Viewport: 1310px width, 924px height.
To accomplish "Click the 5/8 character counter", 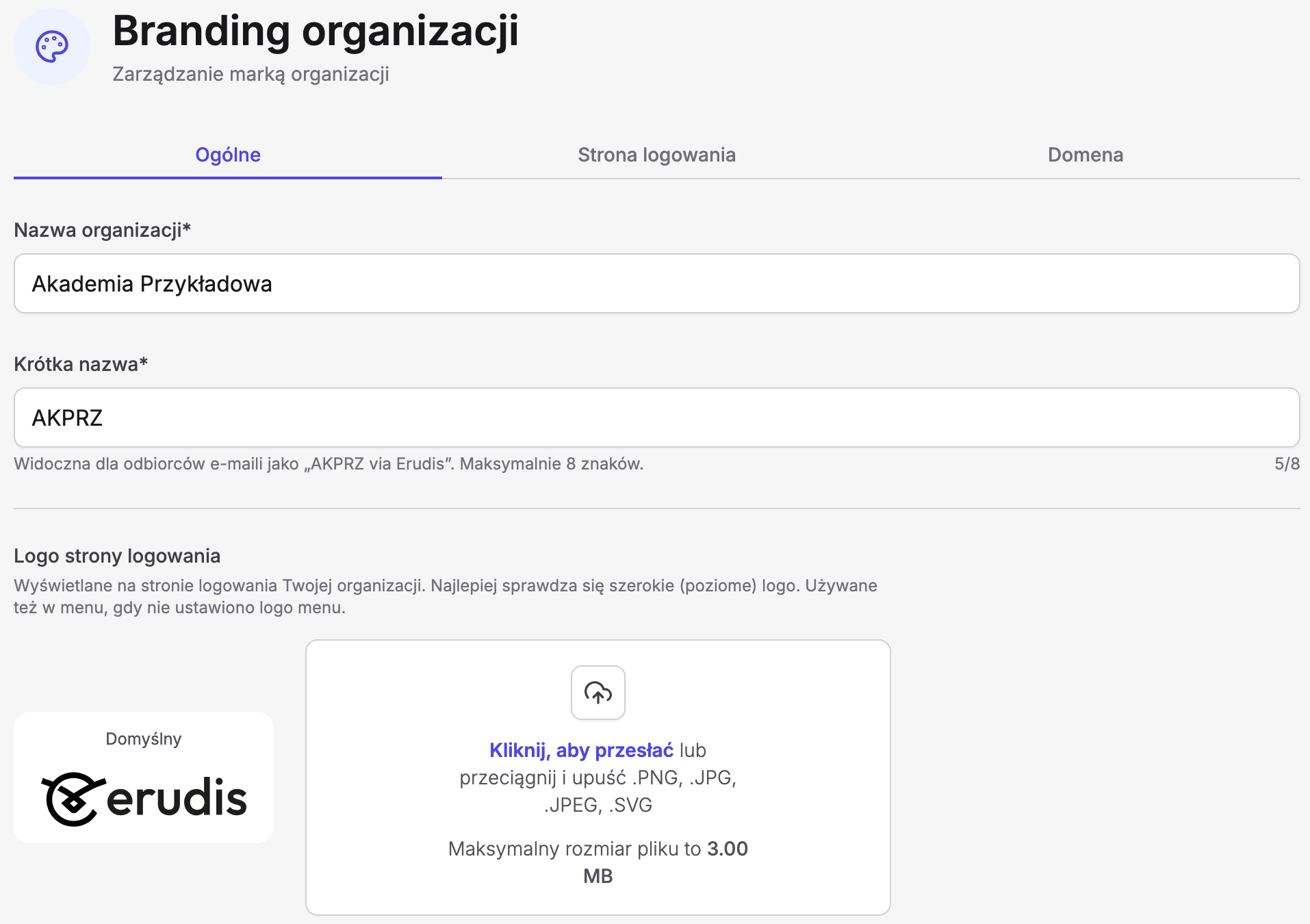I will pyautogui.click(x=1287, y=464).
